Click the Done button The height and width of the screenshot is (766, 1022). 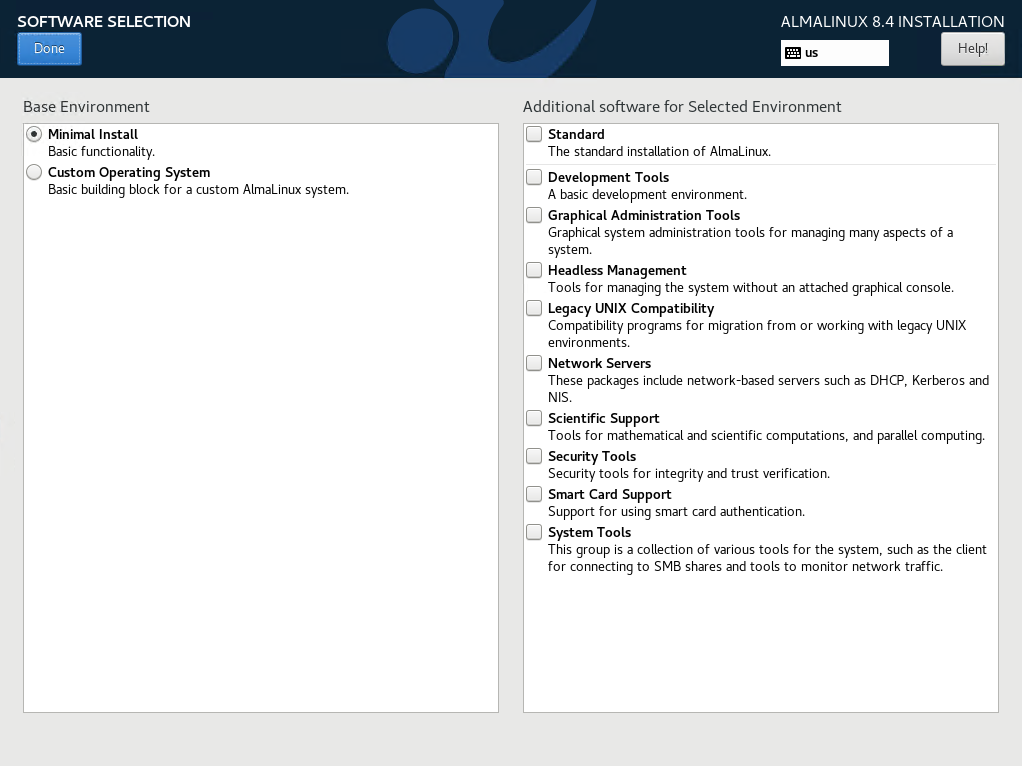50,49
